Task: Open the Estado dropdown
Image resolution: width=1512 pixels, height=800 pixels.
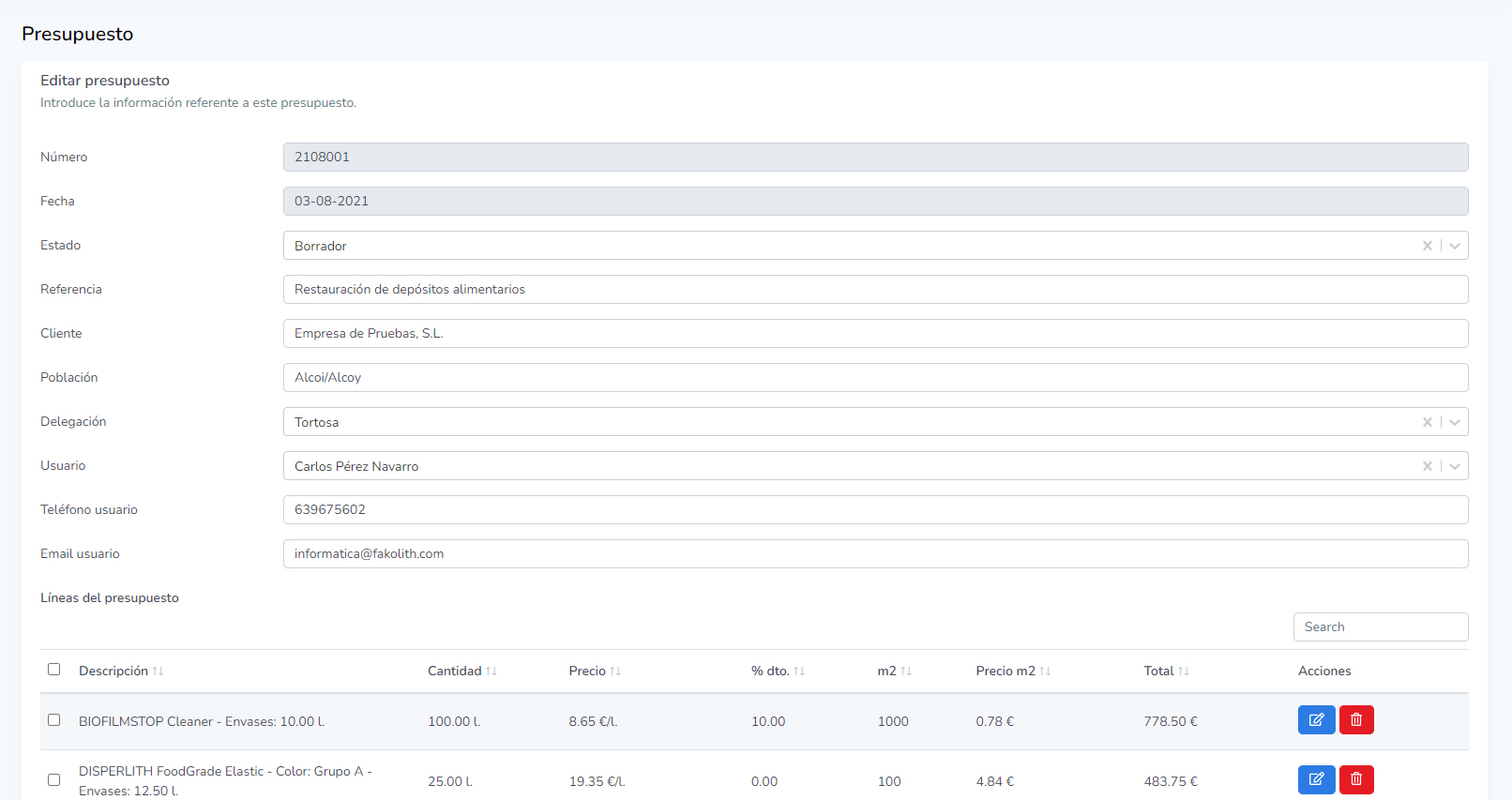Action: (x=1455, y=246)
